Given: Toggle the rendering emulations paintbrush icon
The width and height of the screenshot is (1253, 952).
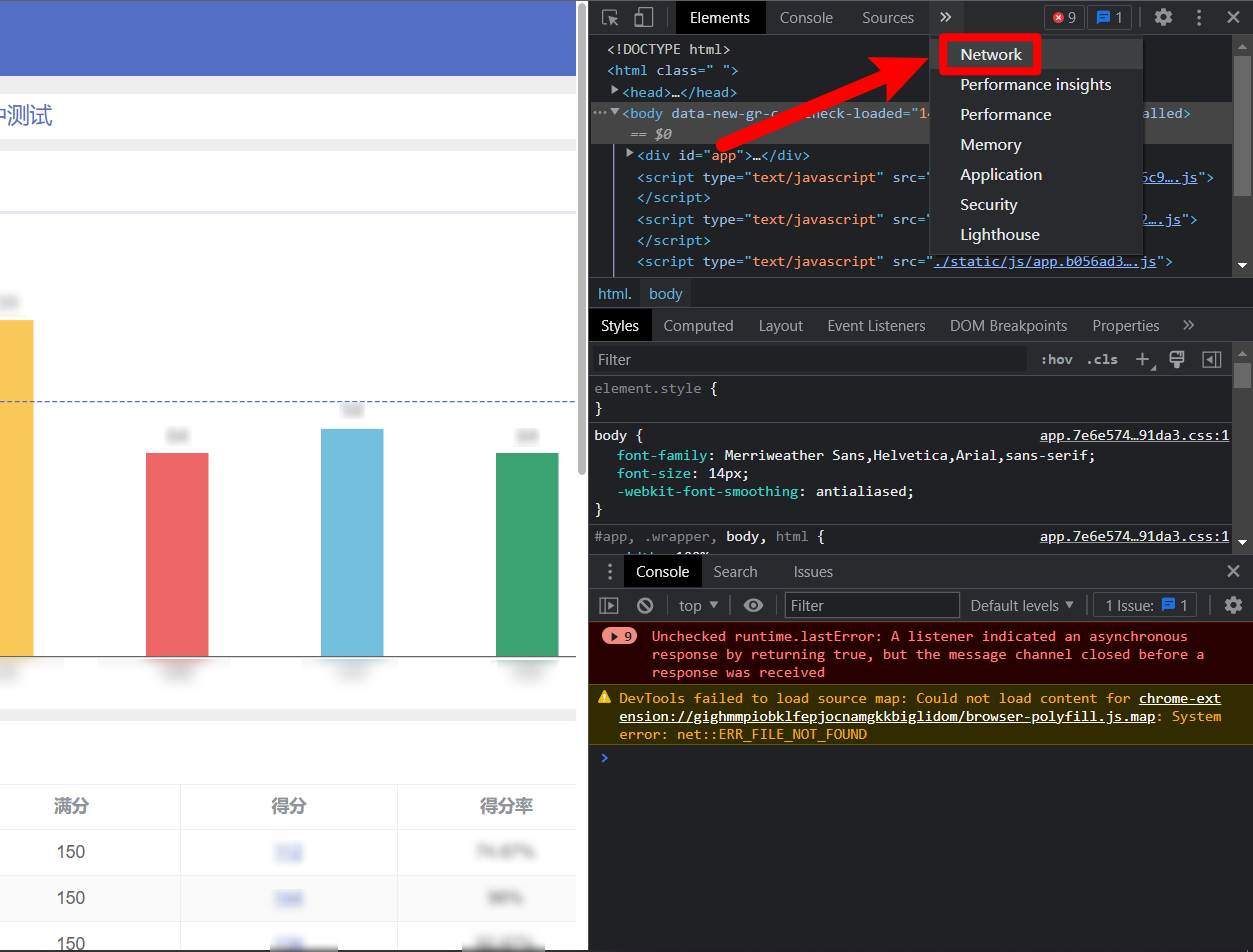Looking at the screenshot, I should pos(1177,360).
